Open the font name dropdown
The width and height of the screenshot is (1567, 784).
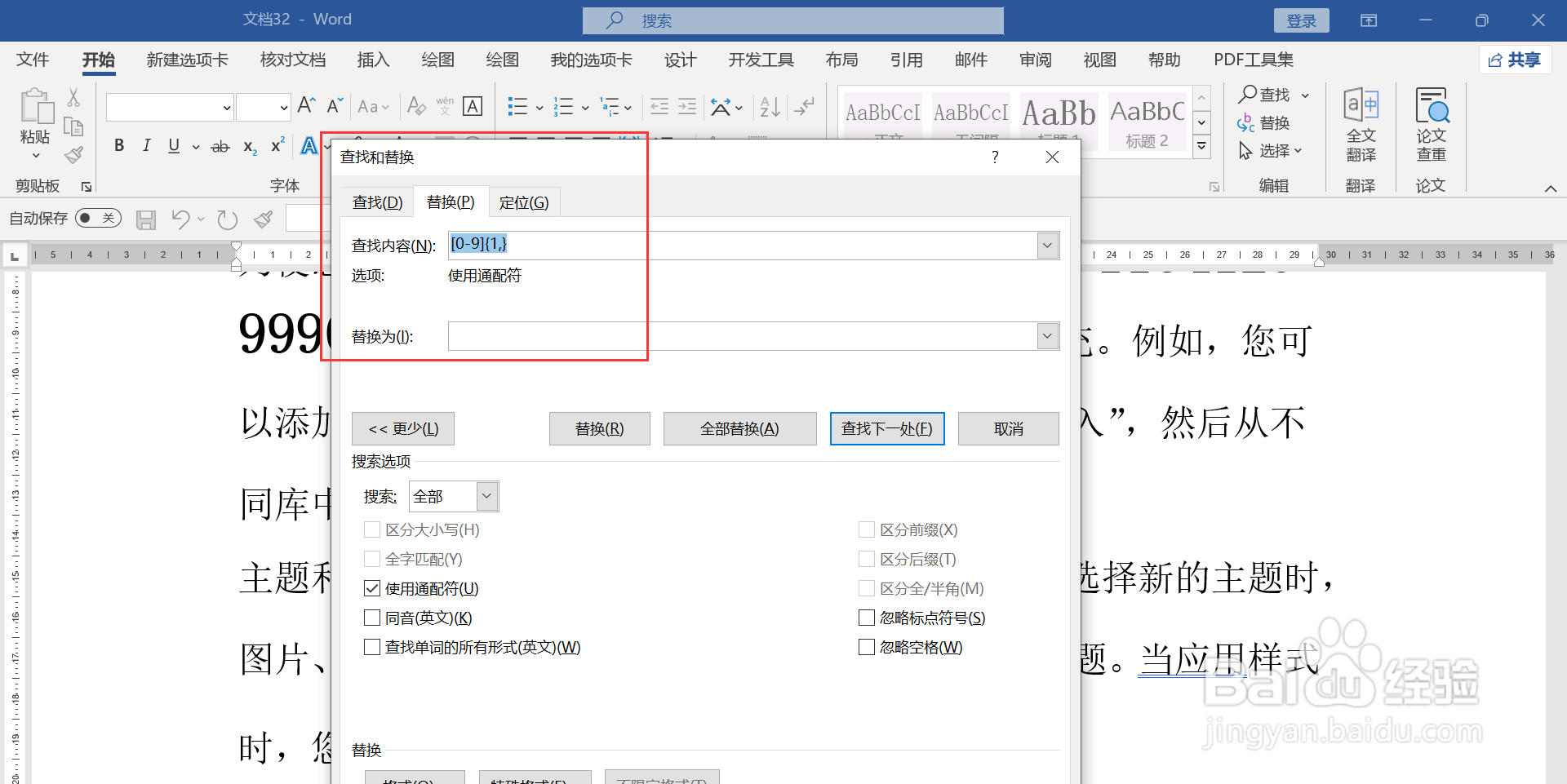tap(227, 107)
